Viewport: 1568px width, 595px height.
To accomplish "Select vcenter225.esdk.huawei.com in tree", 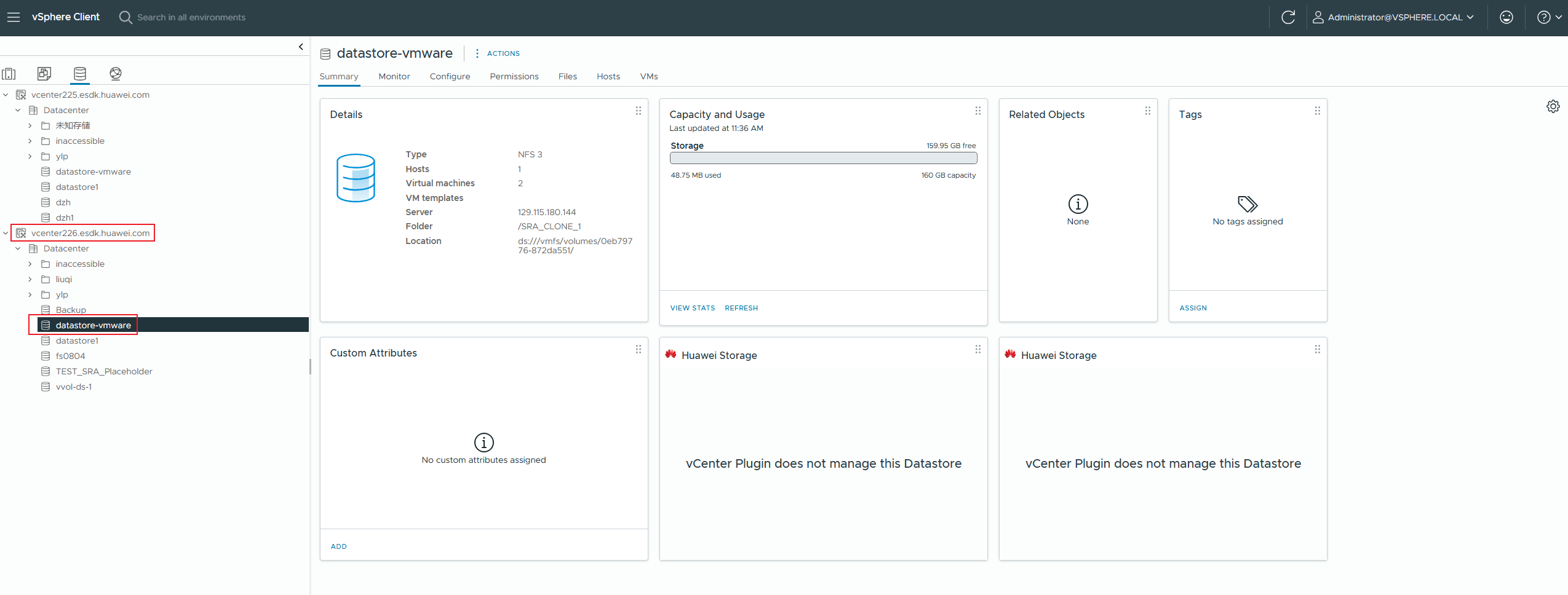I will click(90, 95).
